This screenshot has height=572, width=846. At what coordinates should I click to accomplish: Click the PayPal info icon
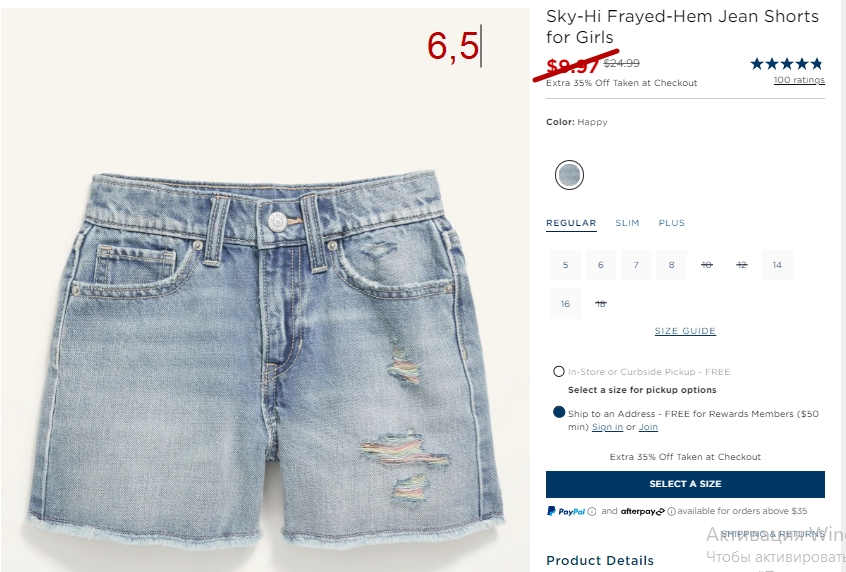pyautogui.click(x=592, y=512)
